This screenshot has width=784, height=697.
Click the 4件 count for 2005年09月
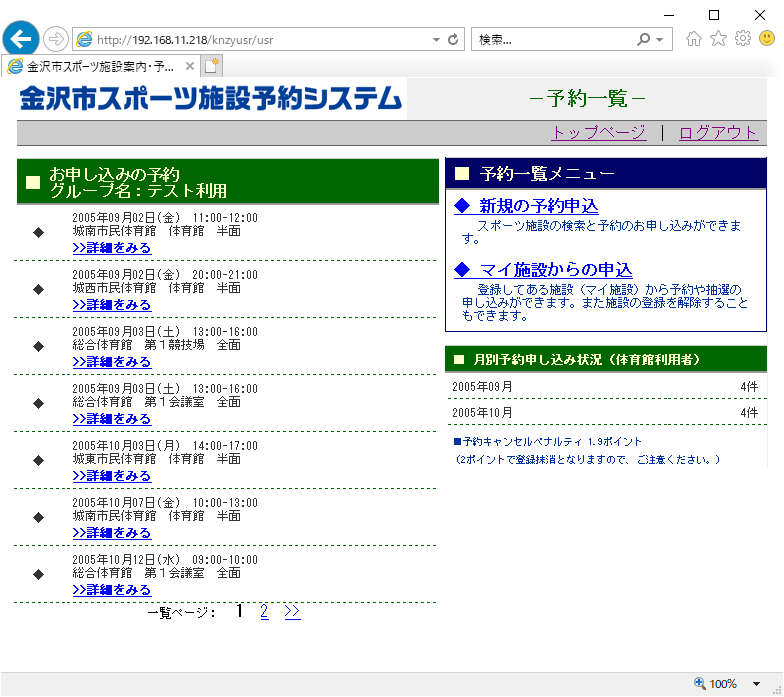point(749,386)
